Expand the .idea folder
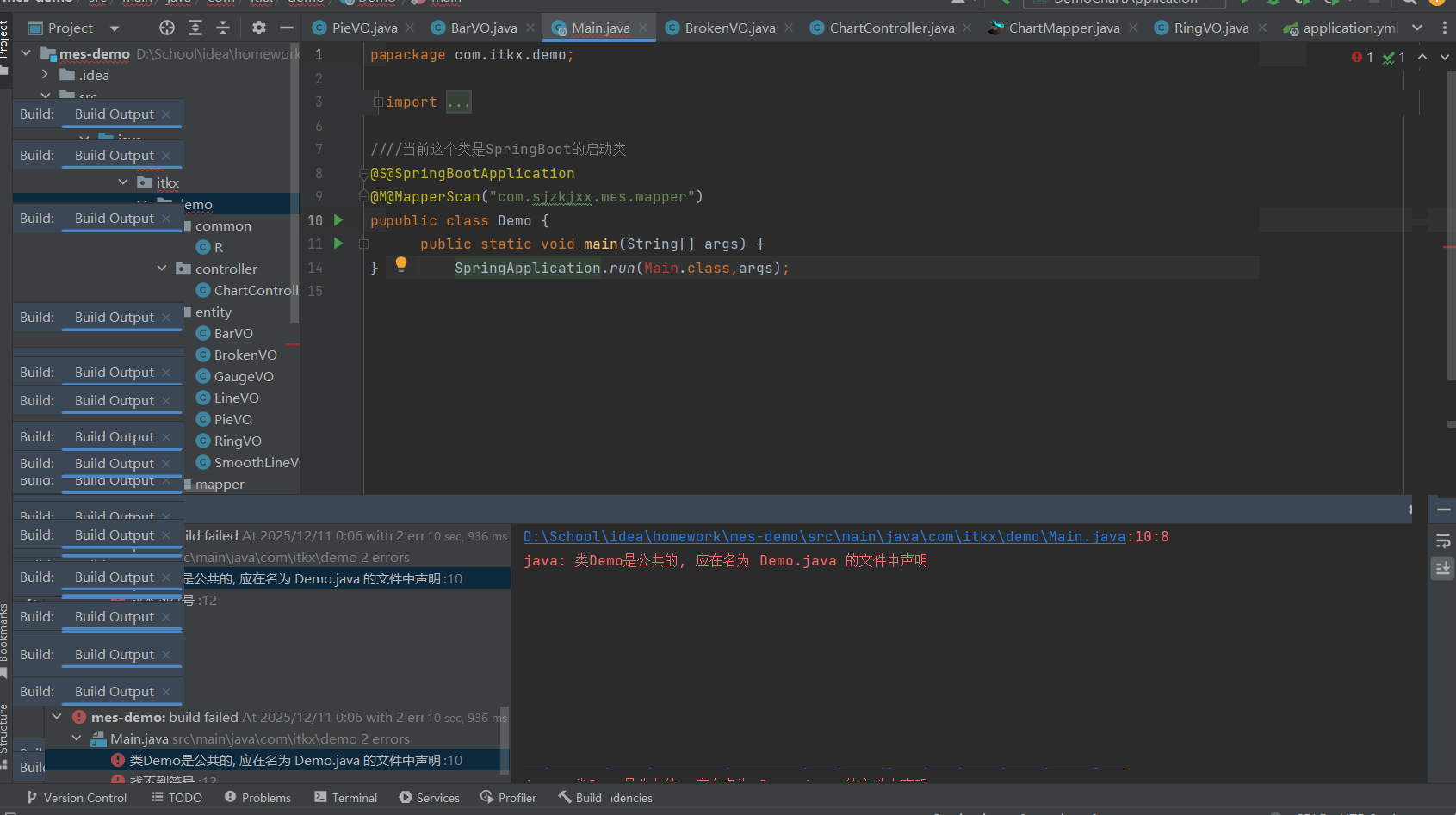Screen dimensions: 1456x815 (45, 75)
